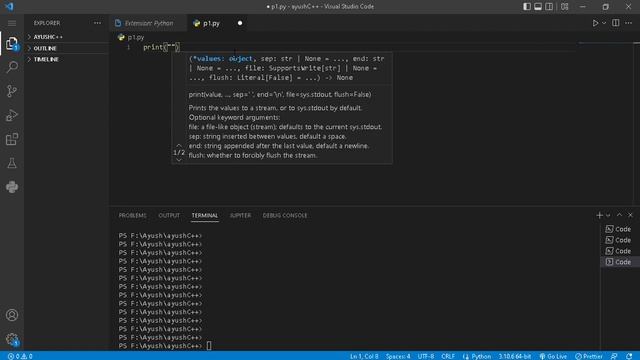The height and width of the screenshot is (360, 640).
Task: Toggle bottom panel layout button
Action: click(x=538, y=7)
